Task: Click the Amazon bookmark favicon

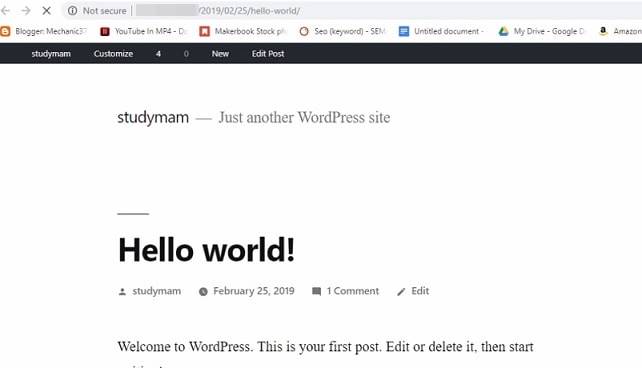Action: click(603, 31)
